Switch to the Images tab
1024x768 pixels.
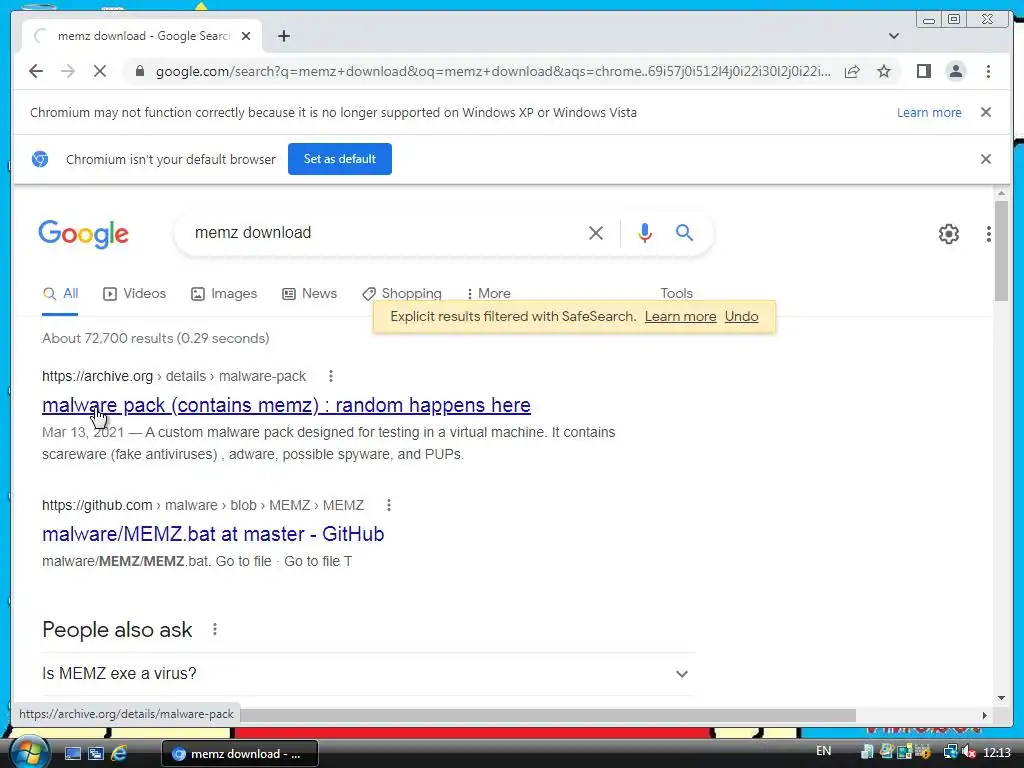click(224, 294)
